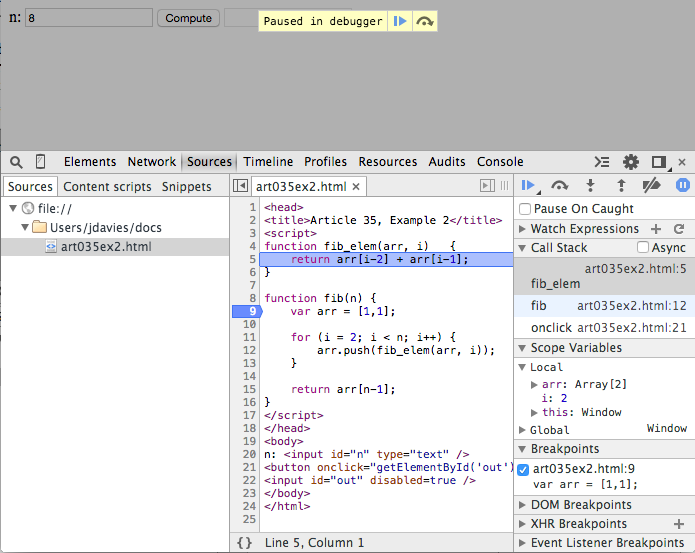Viewport: 695px width, 553px height.
Task: Select the onclick call stack frame
Action: (605, 328)
